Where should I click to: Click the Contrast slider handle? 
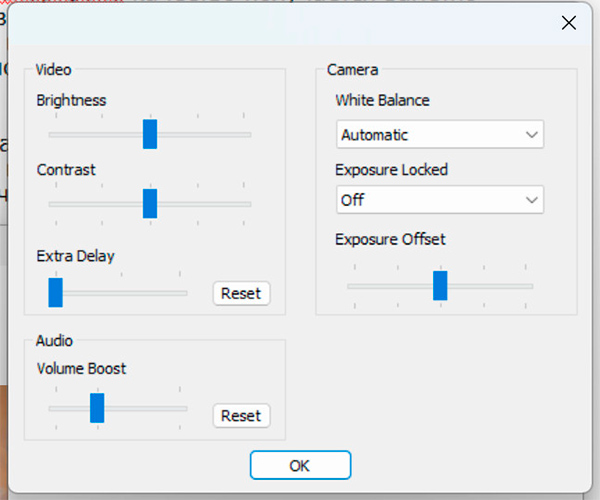[150, 203]
